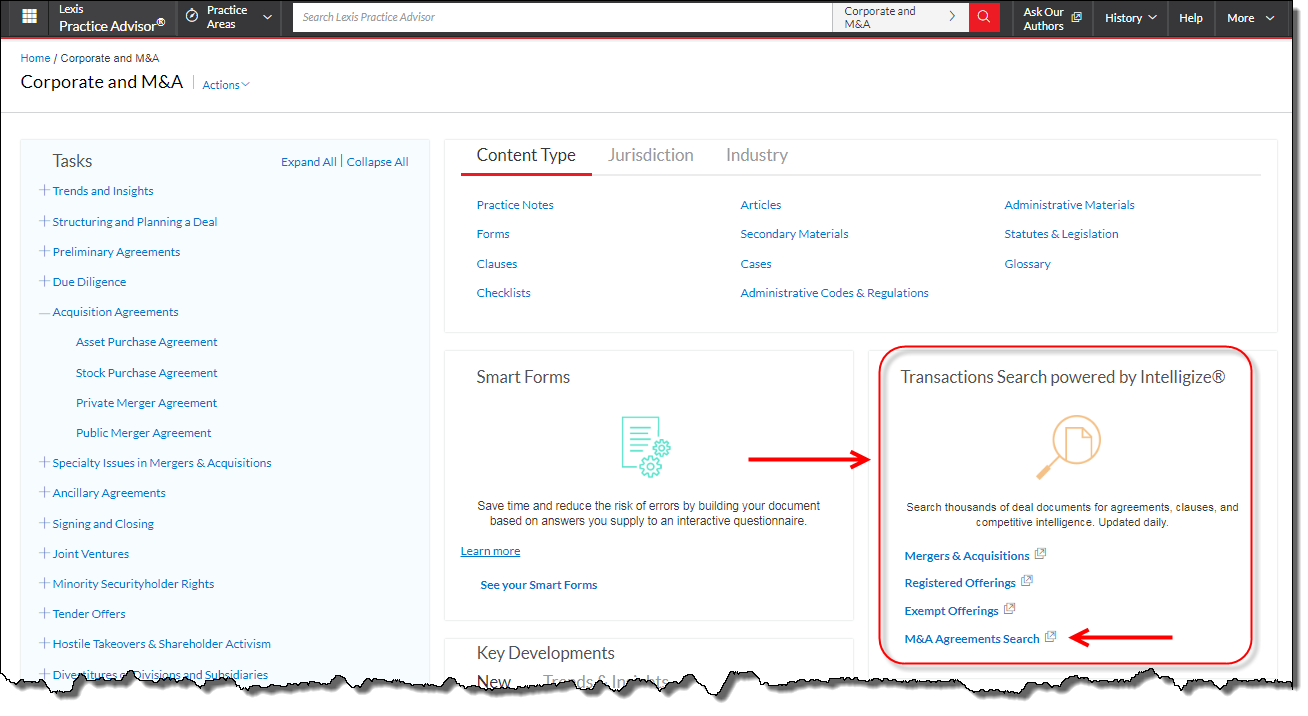Image resolution: width=1308 pixels, height=716 pixels.
Task: Expand Hostile Takeovers & Shareholder Activism
Action: (x=44, y=643)
